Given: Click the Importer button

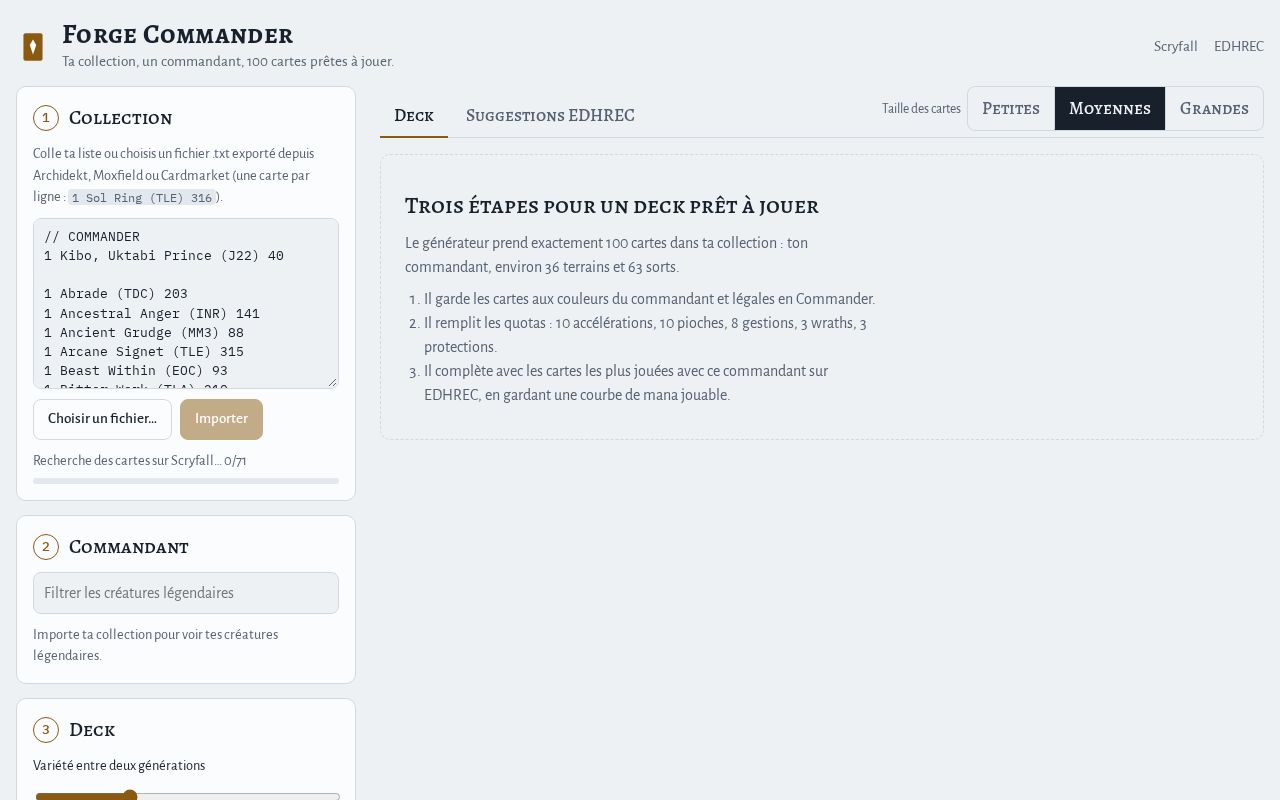Looking at the screenshot, I should click(221, 419).
